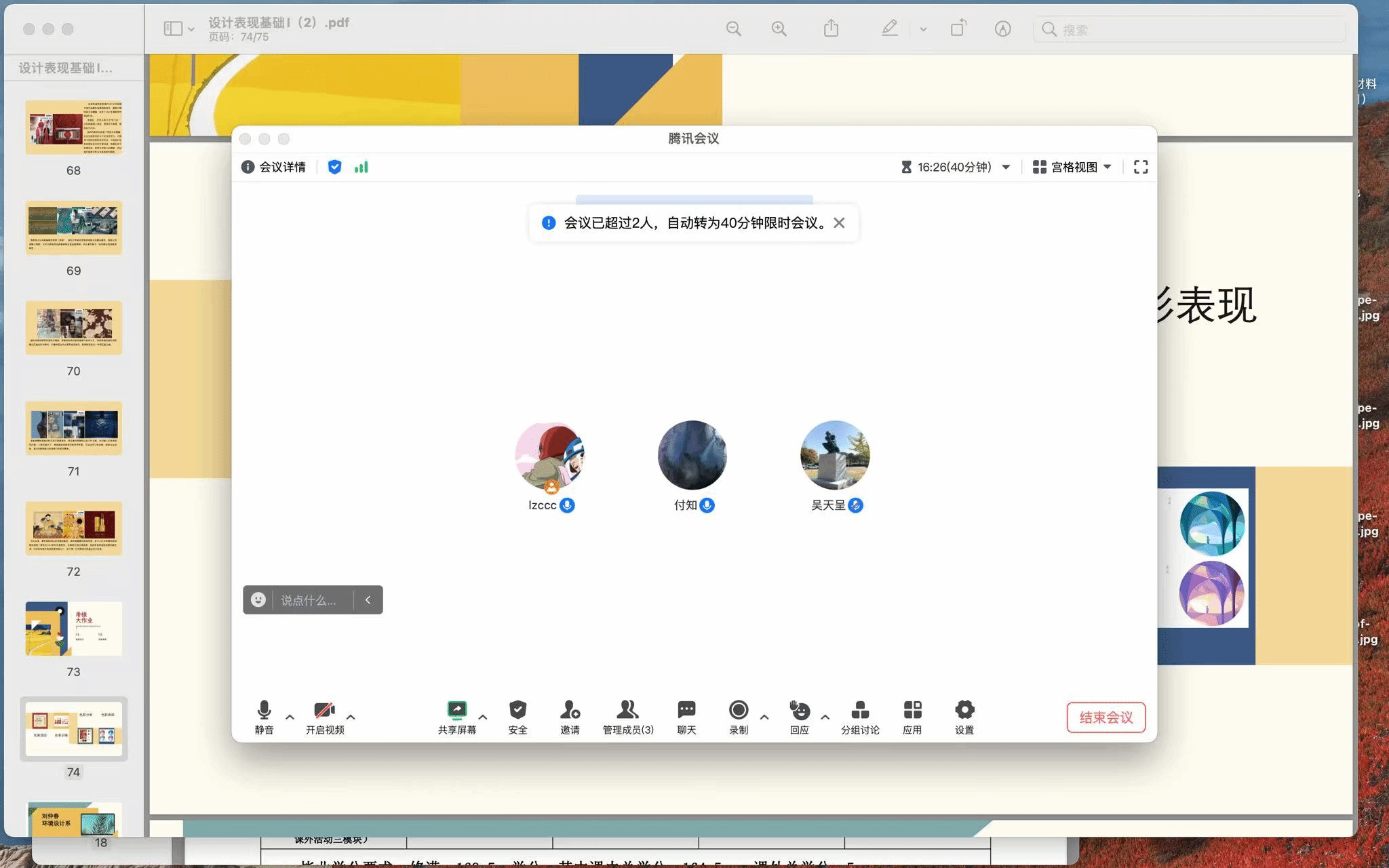Open 宫格视图 layout dropdown
The image size is (1389, 868).
[1072, 167]
